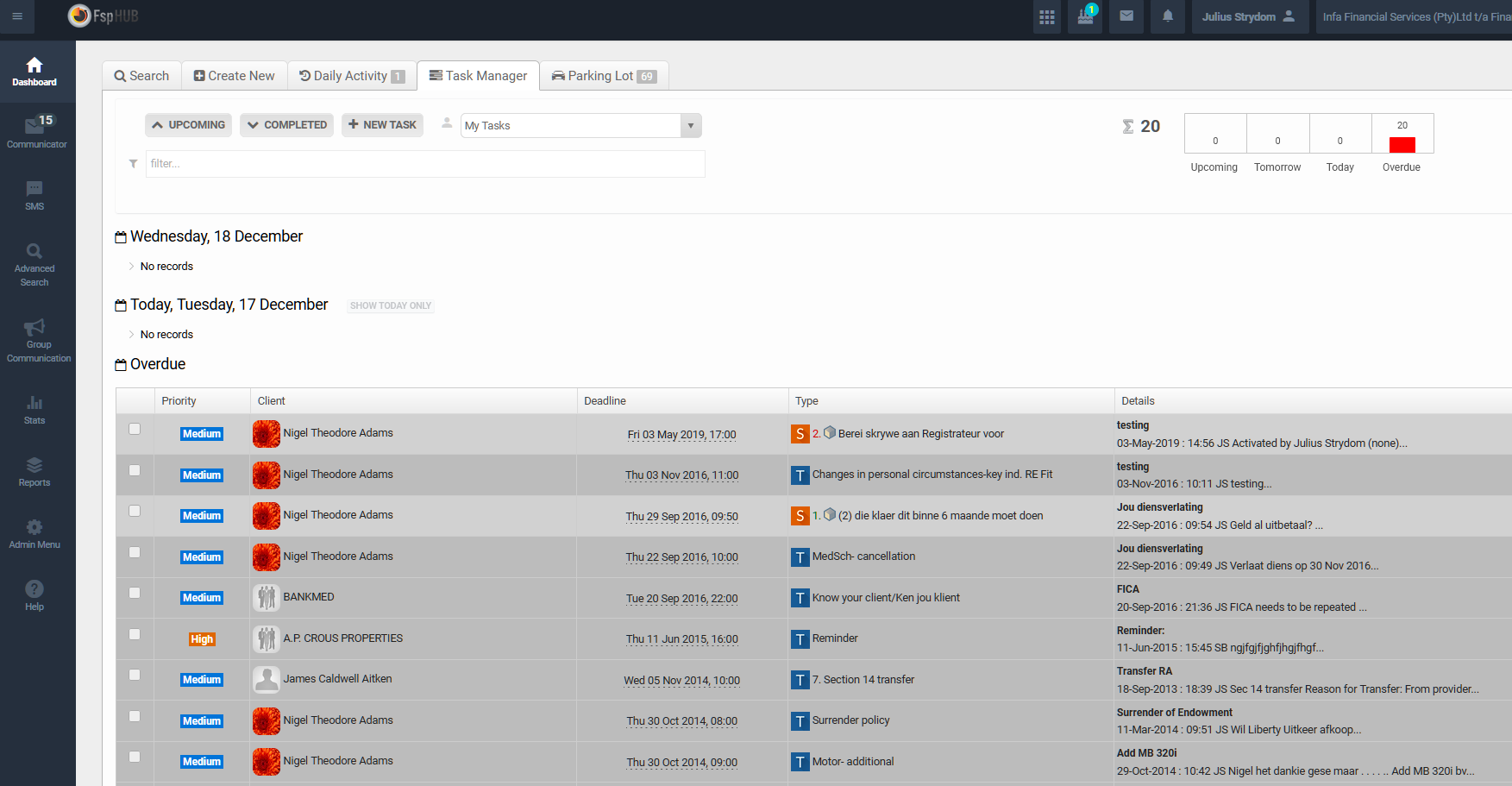Open Reports in the sidebar
The image size is (1512, 786).
(35, 472)
